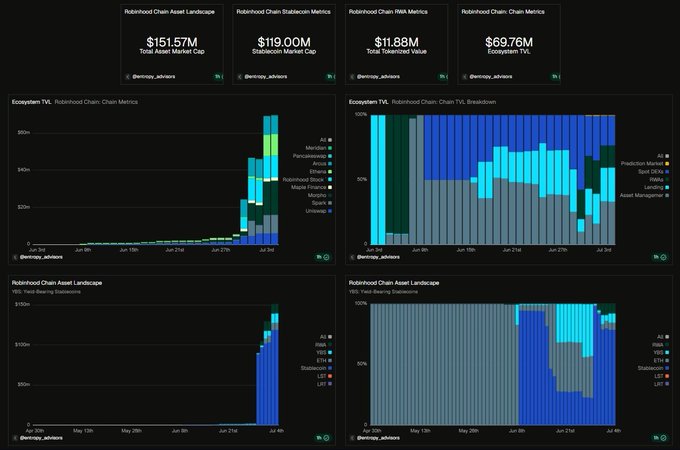This screenshot has height=450, width=680.
Task: Click query icon beside entropy_advisors in Asset Landscape card
Action: pyautogui.click(x=128, y=77)
